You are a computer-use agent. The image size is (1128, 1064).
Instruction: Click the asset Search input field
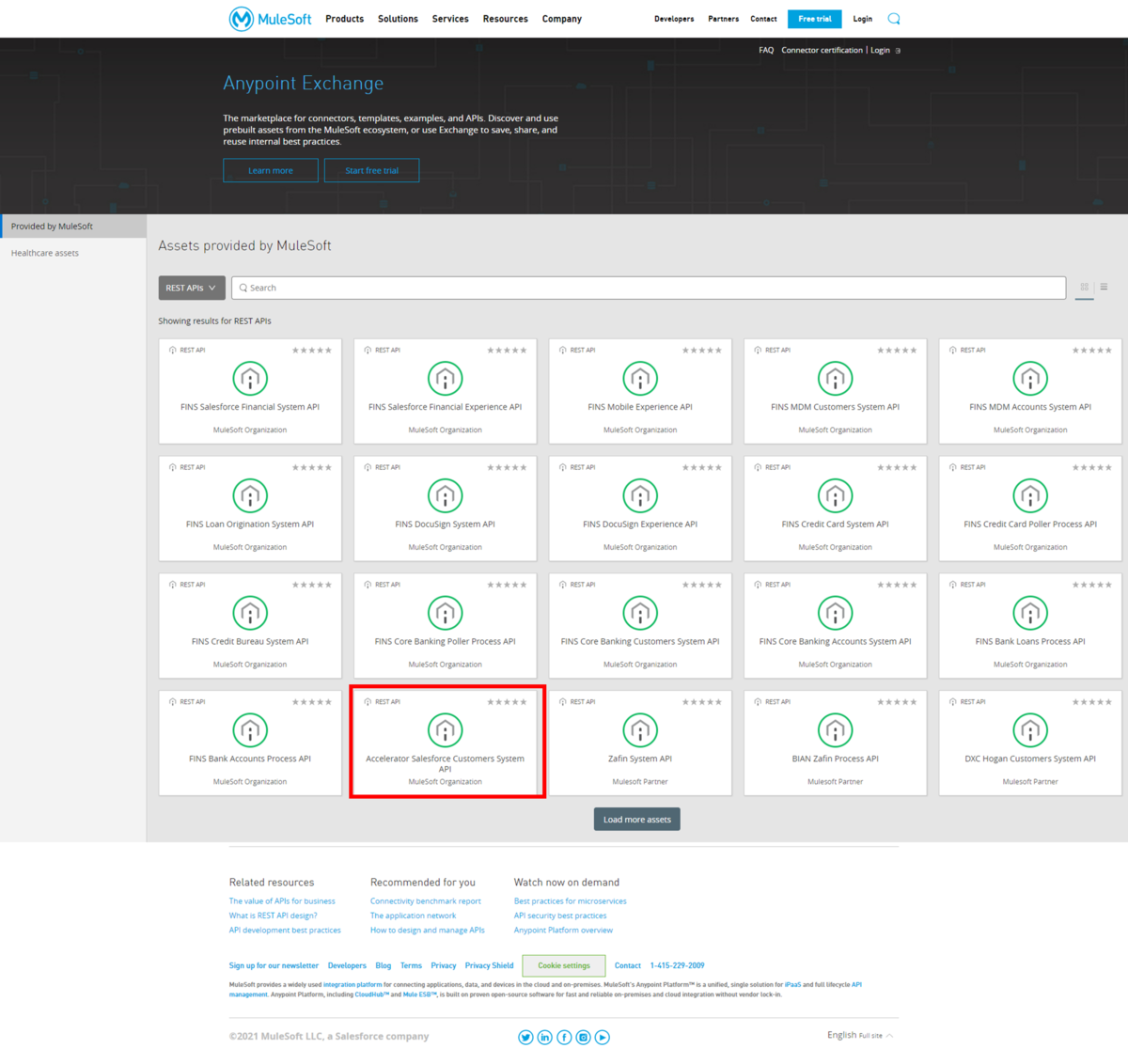[649, 288]
